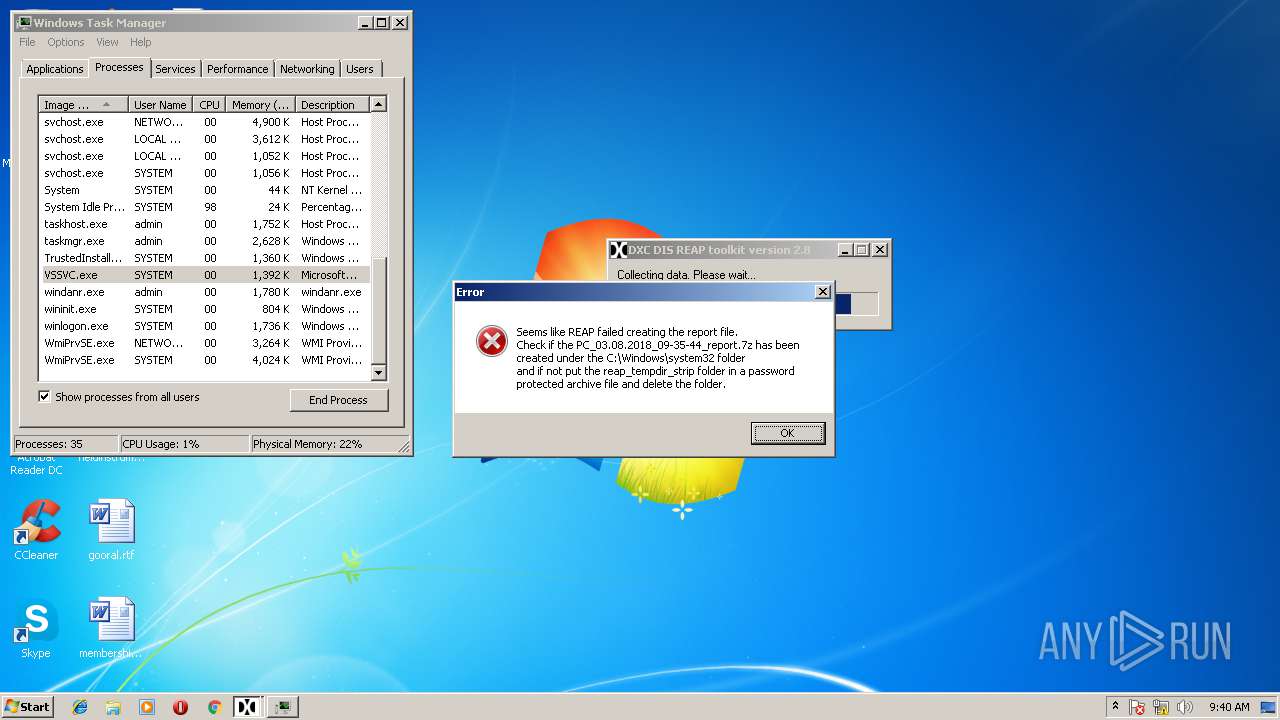Click the 9:40 AM taskbar clock
Screen dimensions: 1280x720
pyautogui.click(x=1229, y=707)
